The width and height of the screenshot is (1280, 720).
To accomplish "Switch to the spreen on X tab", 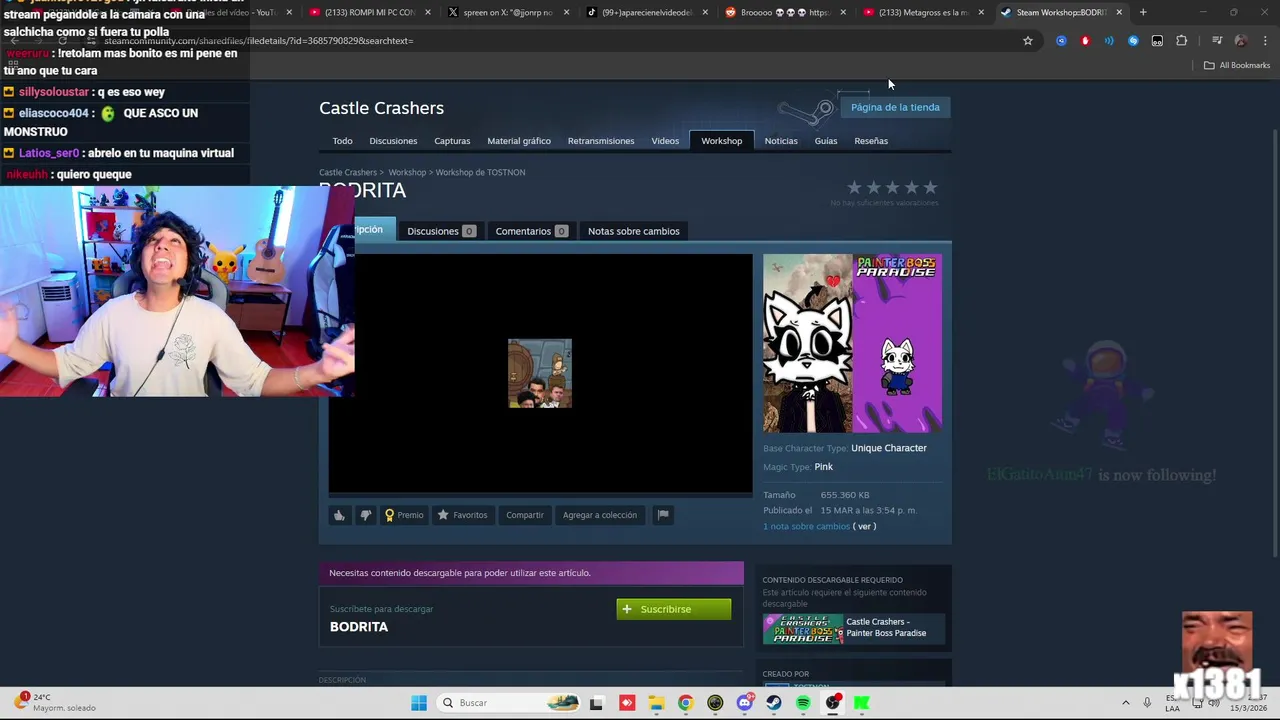I will (x=510, y=12).
